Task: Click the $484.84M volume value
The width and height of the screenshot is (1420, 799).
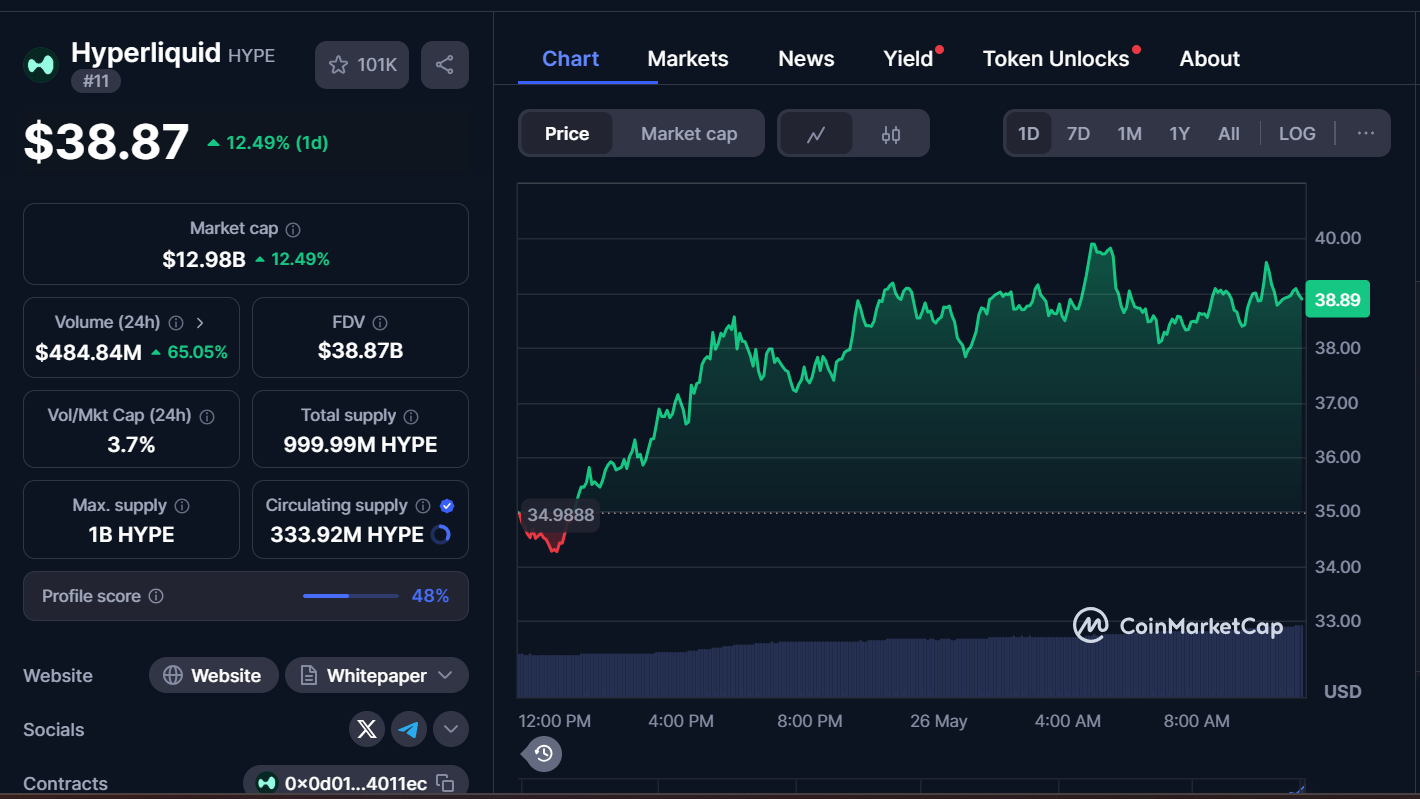Action: (x=88, y=352)
